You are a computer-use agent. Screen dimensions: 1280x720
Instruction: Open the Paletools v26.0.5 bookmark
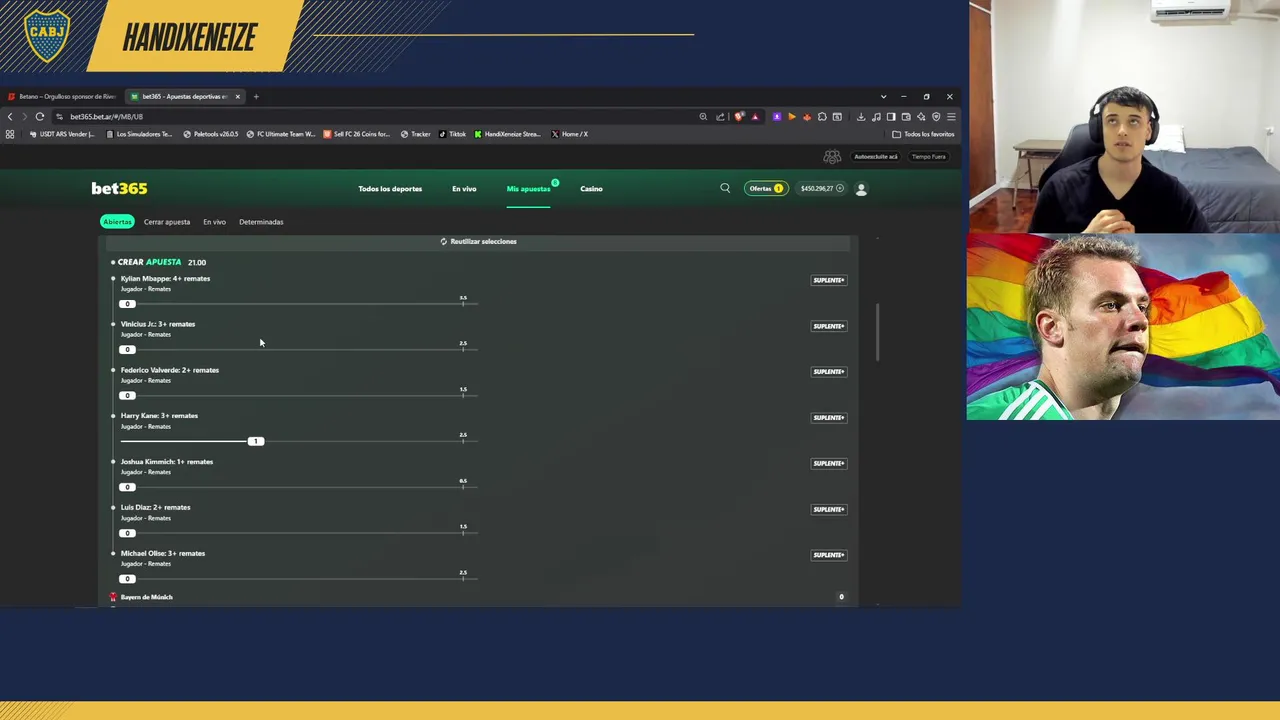point(211,134)
